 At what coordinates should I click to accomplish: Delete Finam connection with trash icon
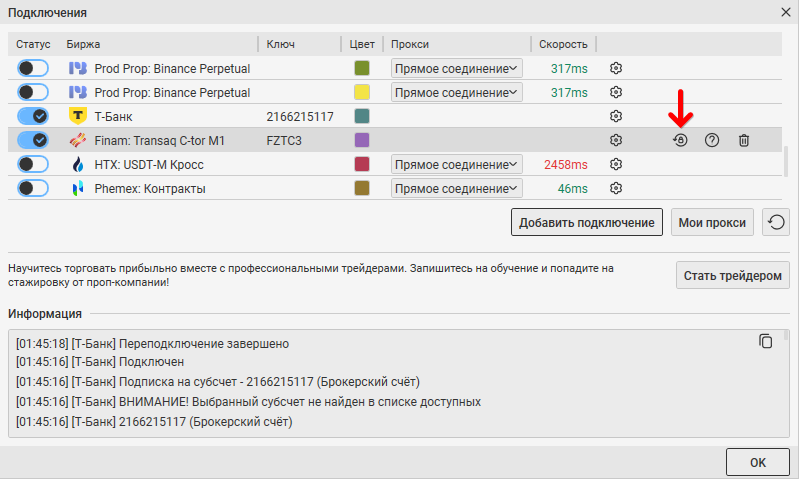click(744, 140)
